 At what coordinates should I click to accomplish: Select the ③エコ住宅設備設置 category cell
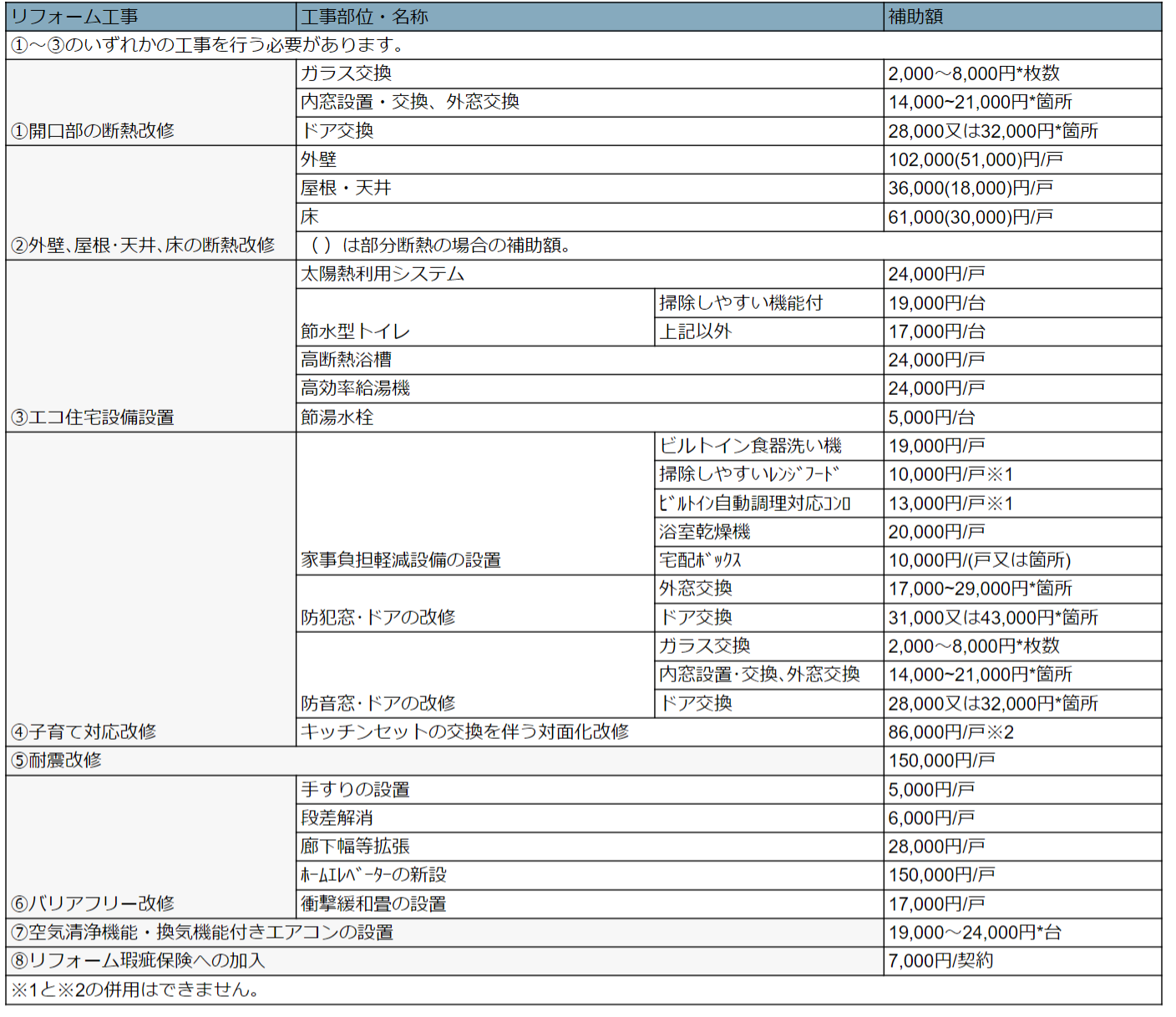(x=150, y=346)
